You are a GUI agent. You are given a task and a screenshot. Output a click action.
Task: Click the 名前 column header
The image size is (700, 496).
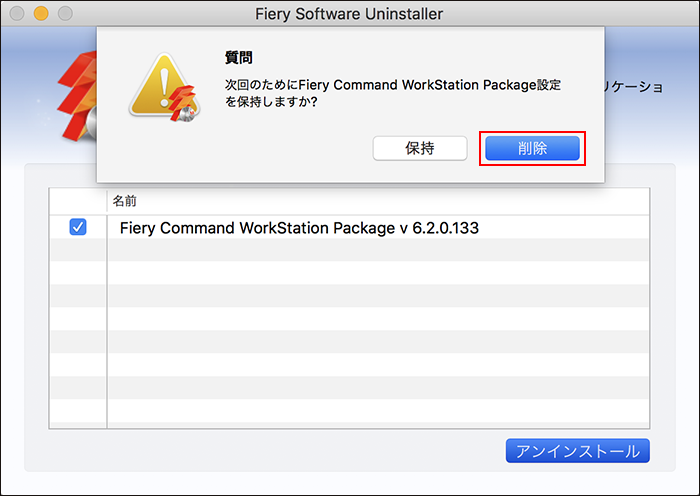[x=125, y=201]
